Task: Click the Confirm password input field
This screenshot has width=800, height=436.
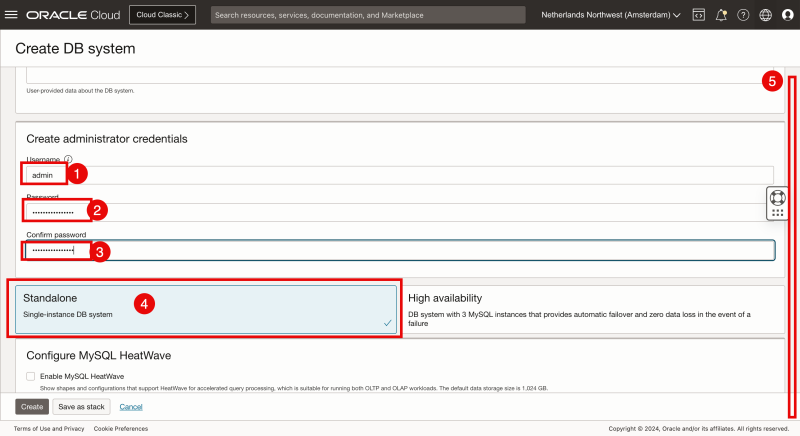Action: 401,250
